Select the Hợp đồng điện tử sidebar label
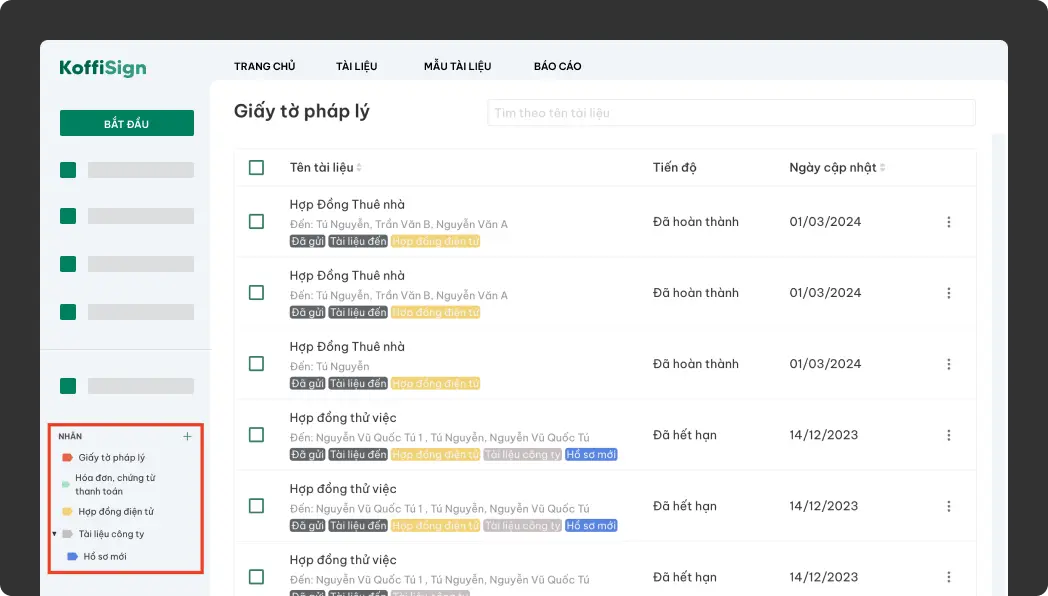 click(x=108, y=512)
